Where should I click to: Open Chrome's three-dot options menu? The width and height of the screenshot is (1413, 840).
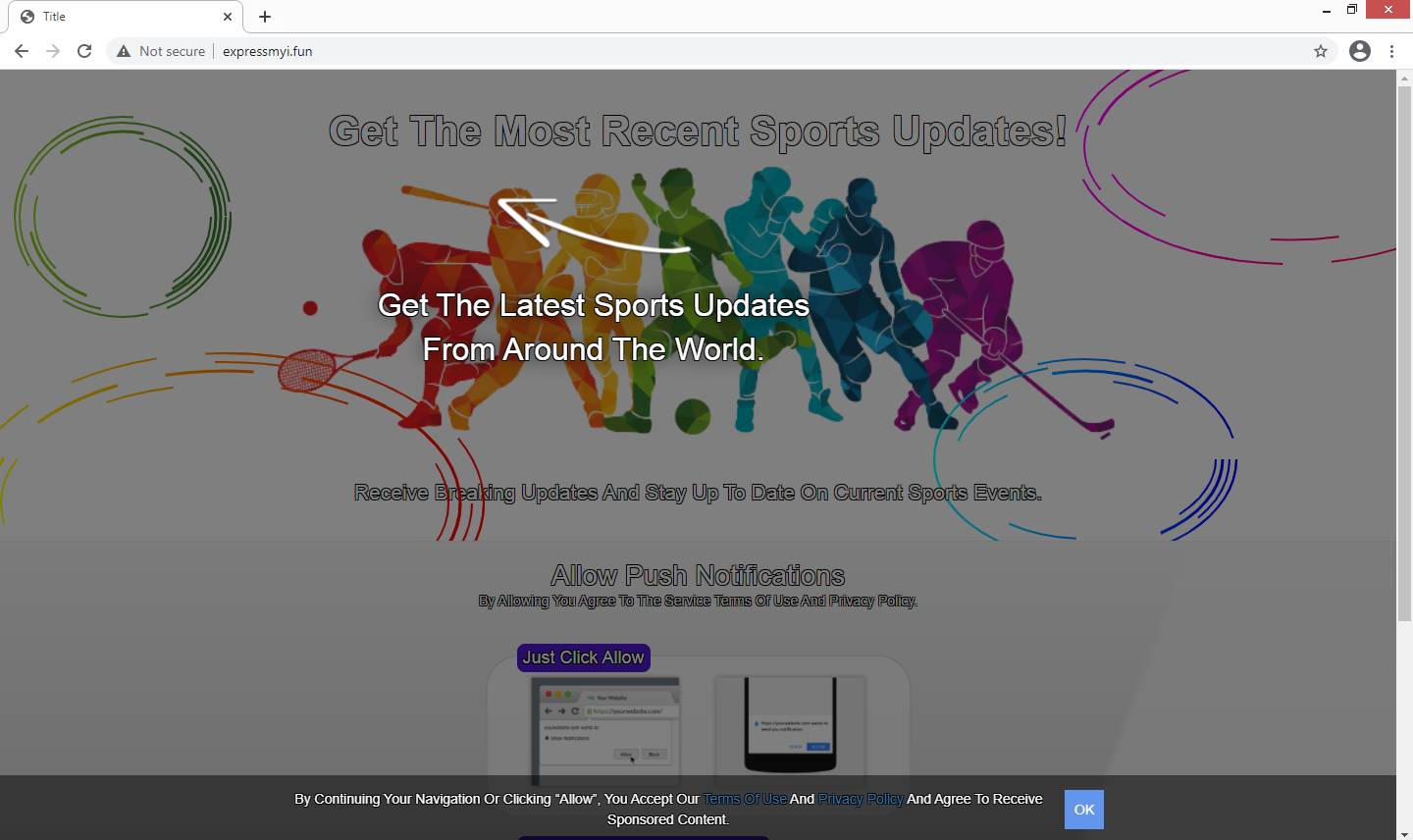click(1391, 51)
